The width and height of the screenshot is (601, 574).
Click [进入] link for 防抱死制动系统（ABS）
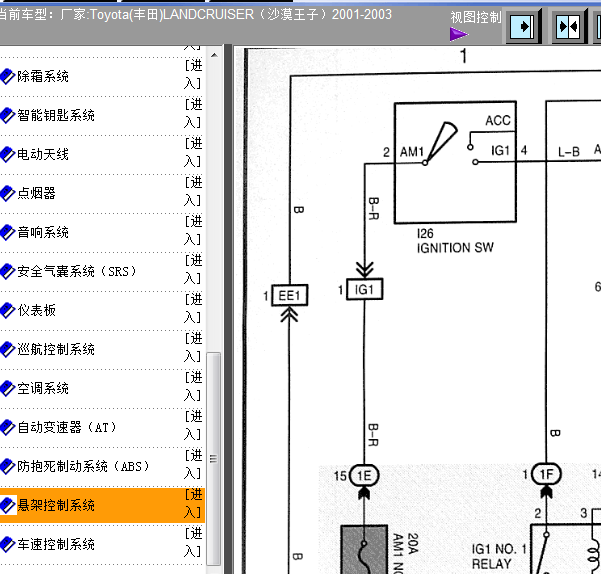(193, 464)
